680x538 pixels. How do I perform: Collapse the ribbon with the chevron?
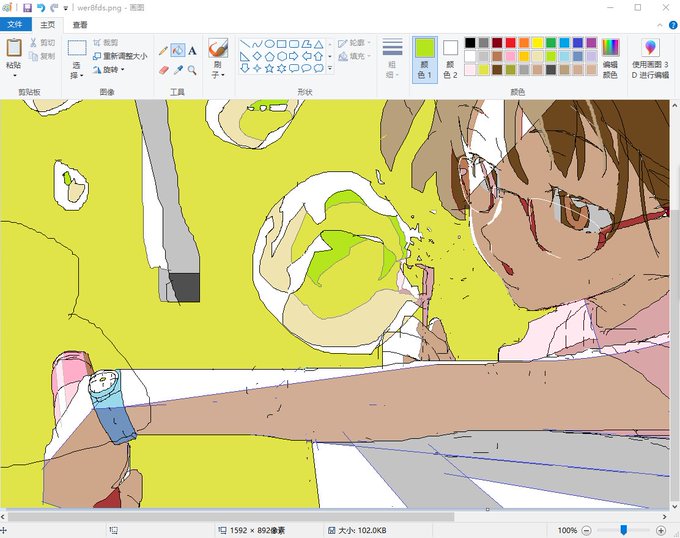click(660, 25)
